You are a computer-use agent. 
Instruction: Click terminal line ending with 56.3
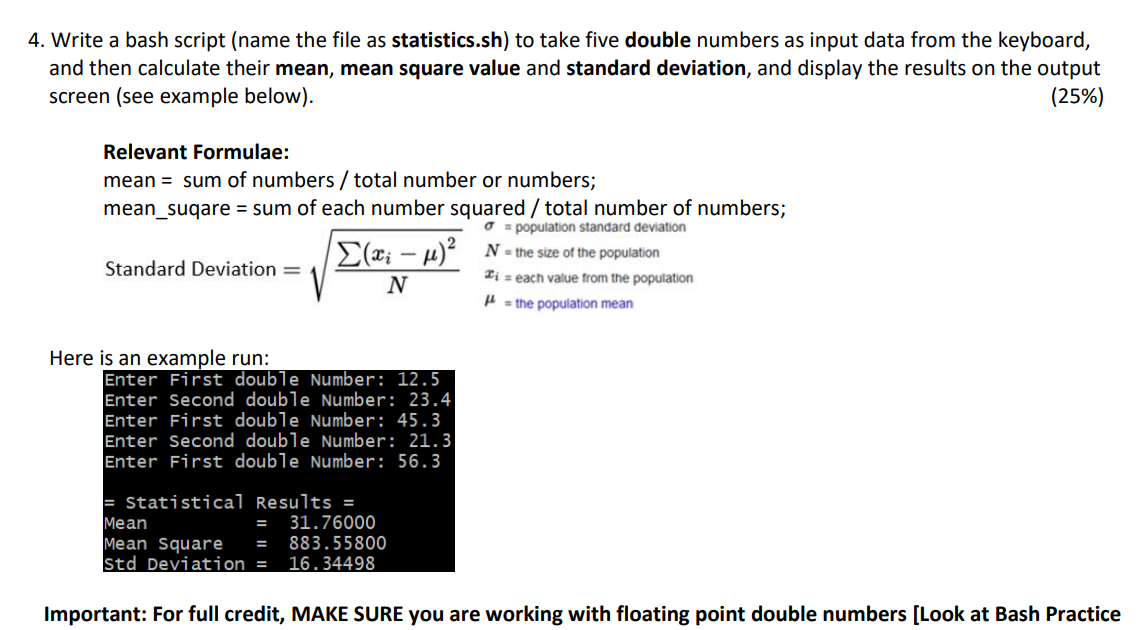[272, 462]
